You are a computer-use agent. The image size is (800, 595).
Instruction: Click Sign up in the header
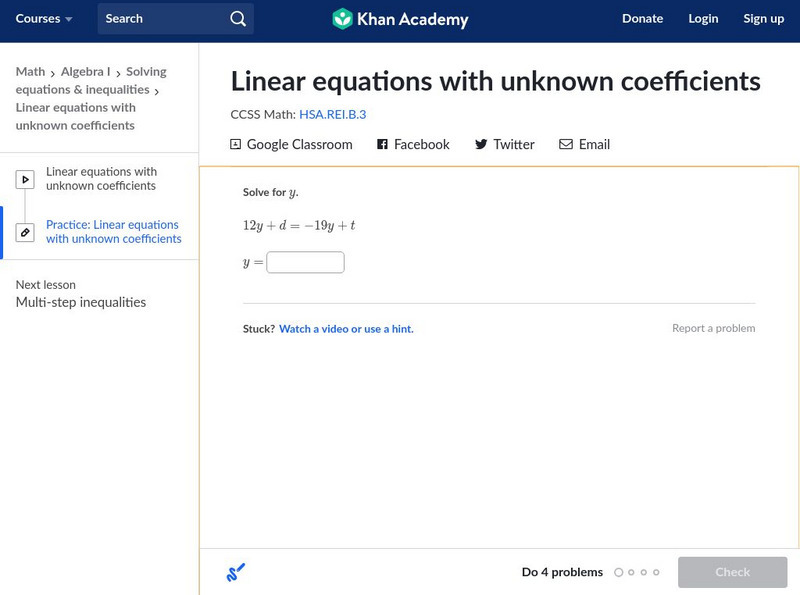click(x=763, y=19)
